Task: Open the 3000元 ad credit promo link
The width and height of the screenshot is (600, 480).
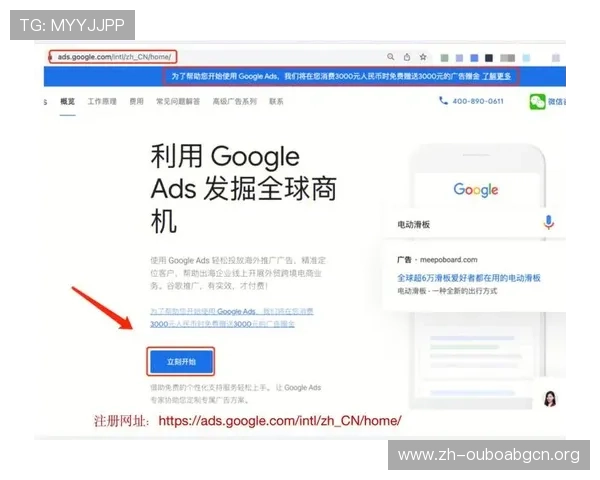Action: [x=232, y=318]
